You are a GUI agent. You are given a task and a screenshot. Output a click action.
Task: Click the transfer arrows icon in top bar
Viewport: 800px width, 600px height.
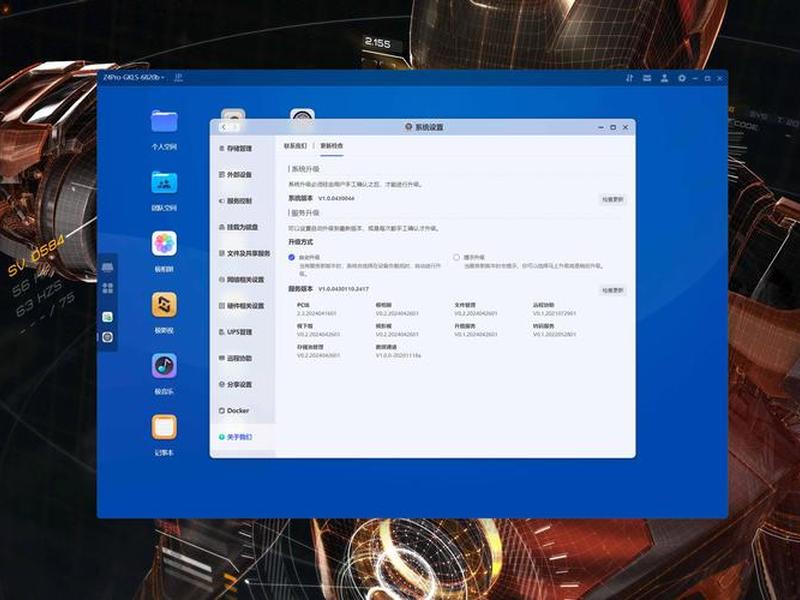pyautogui.click(x=630, y=78)
